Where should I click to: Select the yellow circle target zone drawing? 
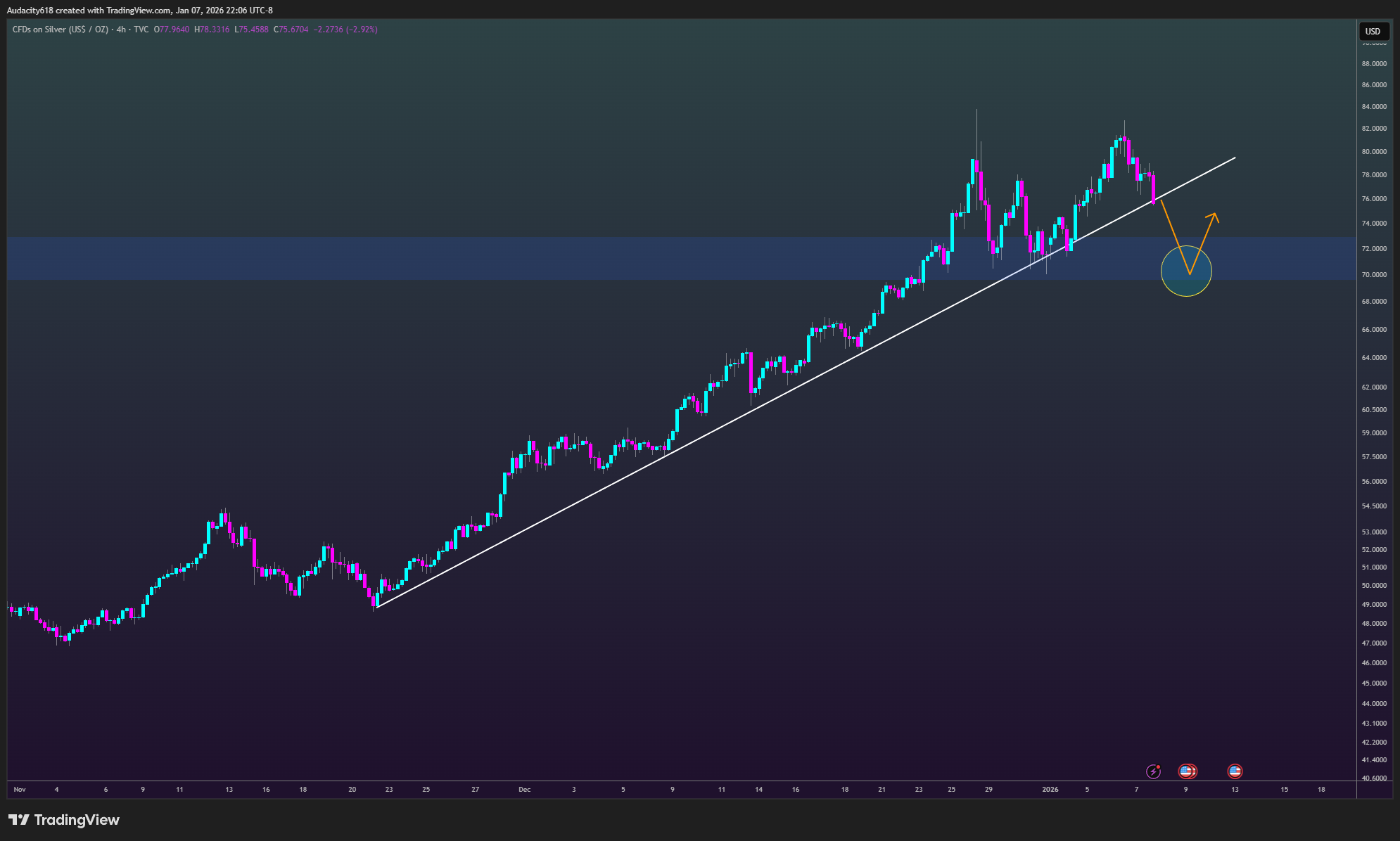[1186, 271]
